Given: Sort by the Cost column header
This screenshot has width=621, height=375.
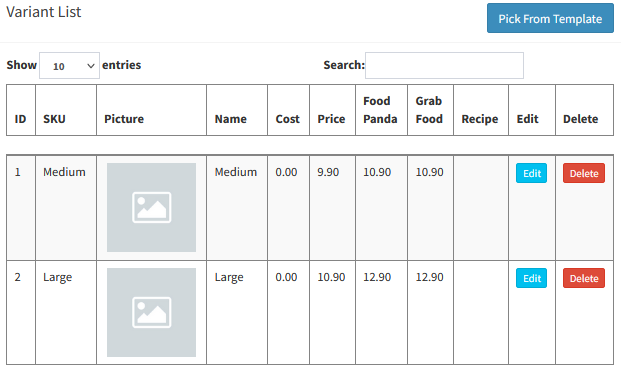Looking at the screenshot, I should tap(288, 110).
